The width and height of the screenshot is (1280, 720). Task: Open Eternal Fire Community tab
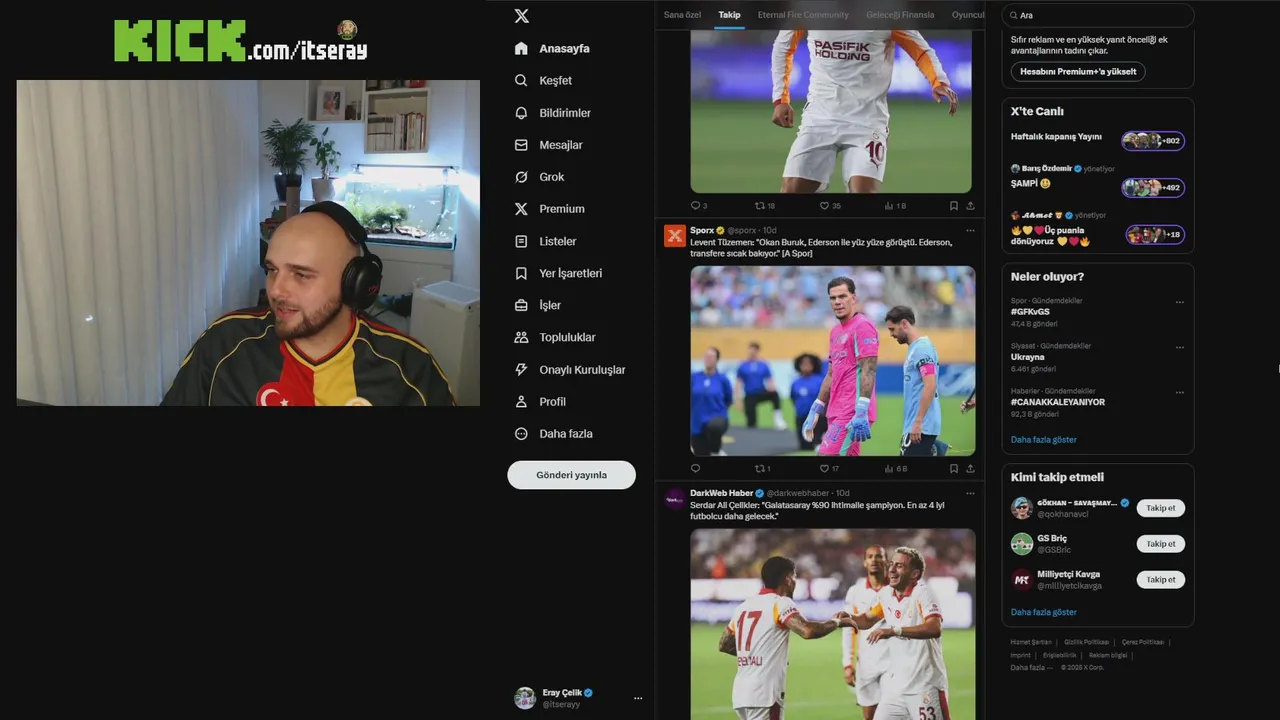tap(803, 15)
